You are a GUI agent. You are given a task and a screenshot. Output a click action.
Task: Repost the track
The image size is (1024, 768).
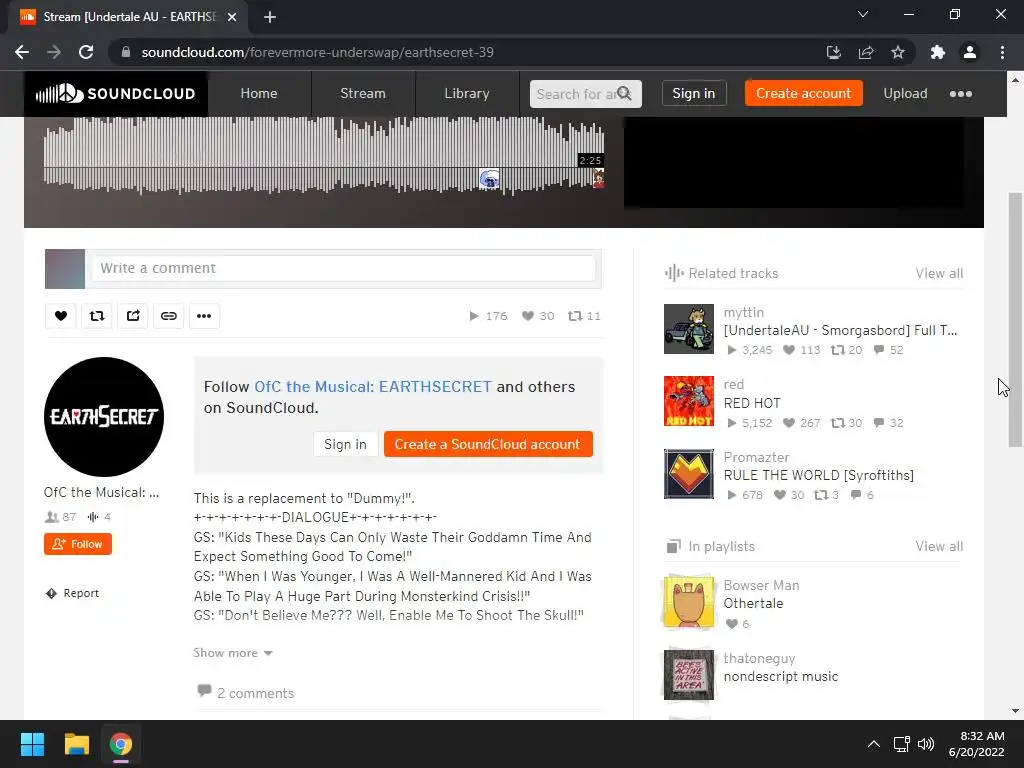click(97, 316)
